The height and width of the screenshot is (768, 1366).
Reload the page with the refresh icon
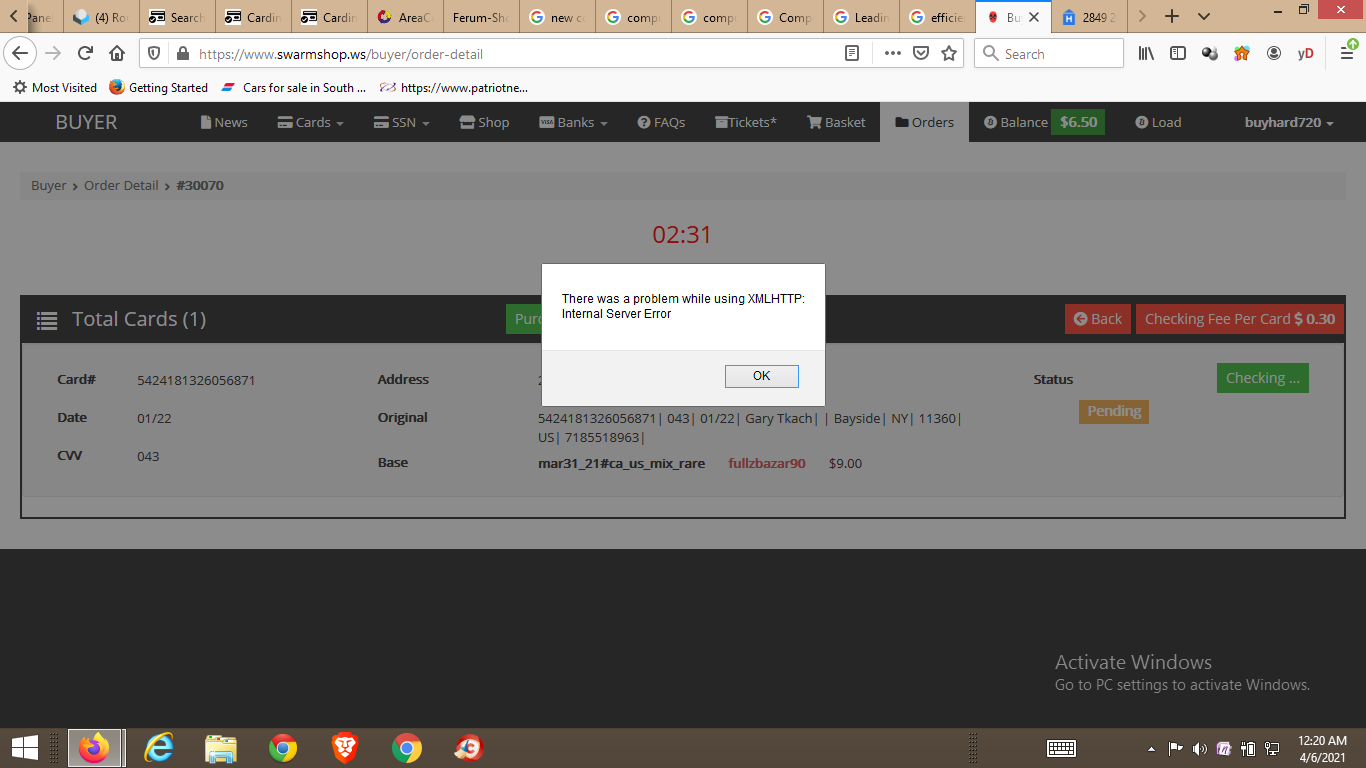click(x=86, y=54)
